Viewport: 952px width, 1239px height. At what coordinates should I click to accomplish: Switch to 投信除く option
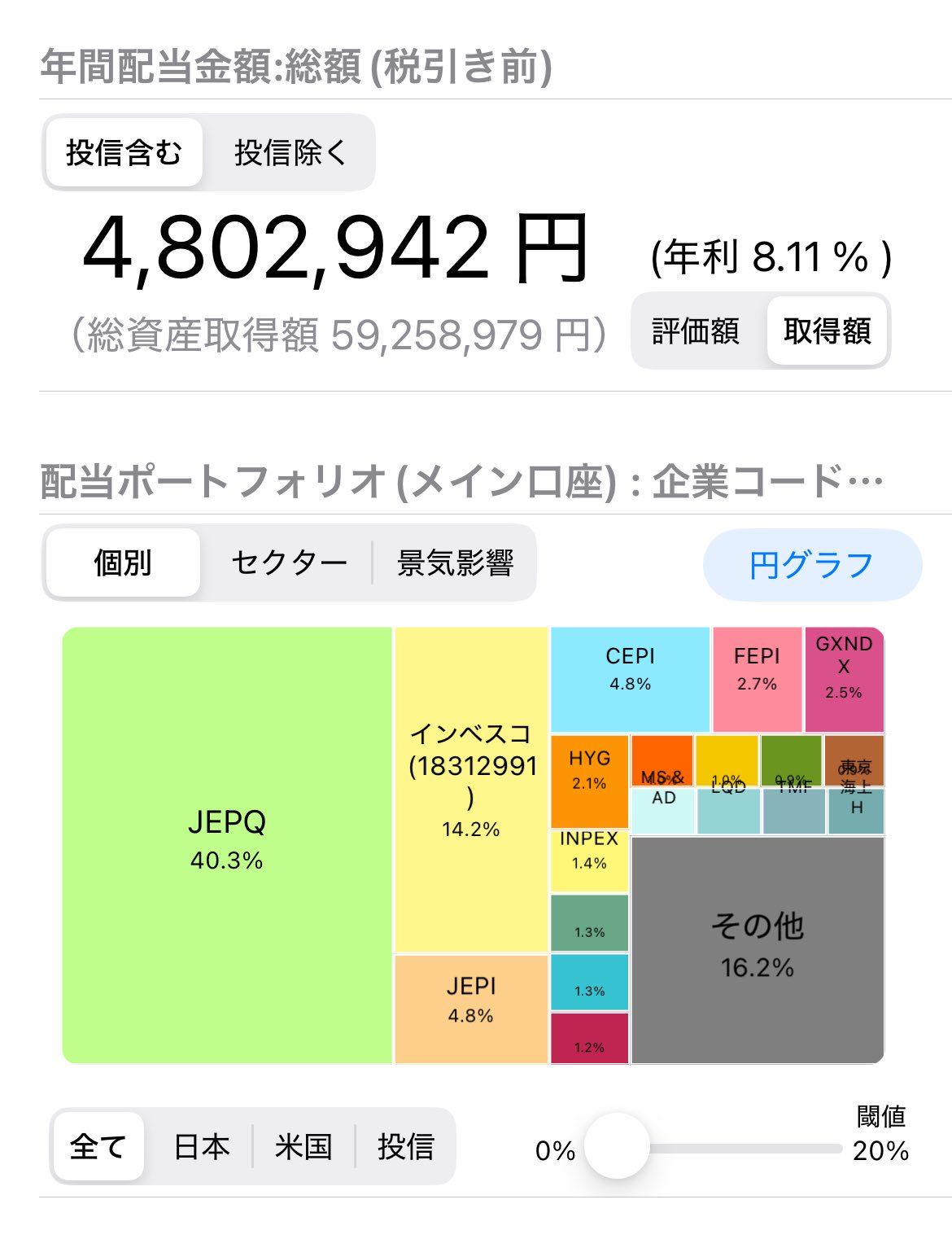click(290, 152)
